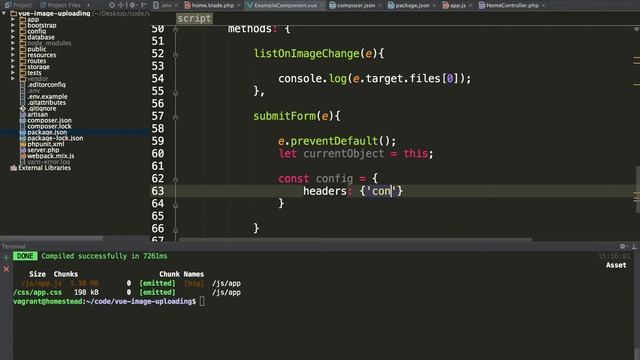Image resolution: width=640 pixels, height=360 pixels.
Task: Select package-lock.json in project tree
Action: click(55, 138)
